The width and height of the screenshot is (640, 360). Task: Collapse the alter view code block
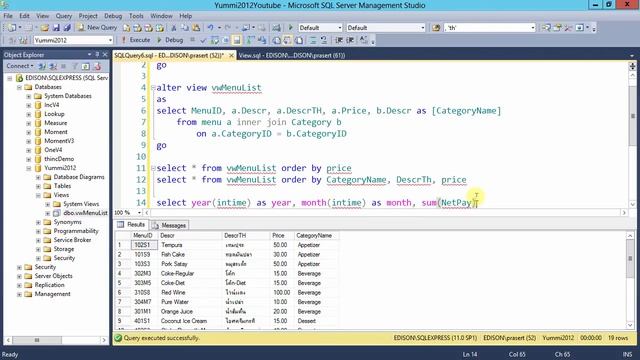pos(153,88)
